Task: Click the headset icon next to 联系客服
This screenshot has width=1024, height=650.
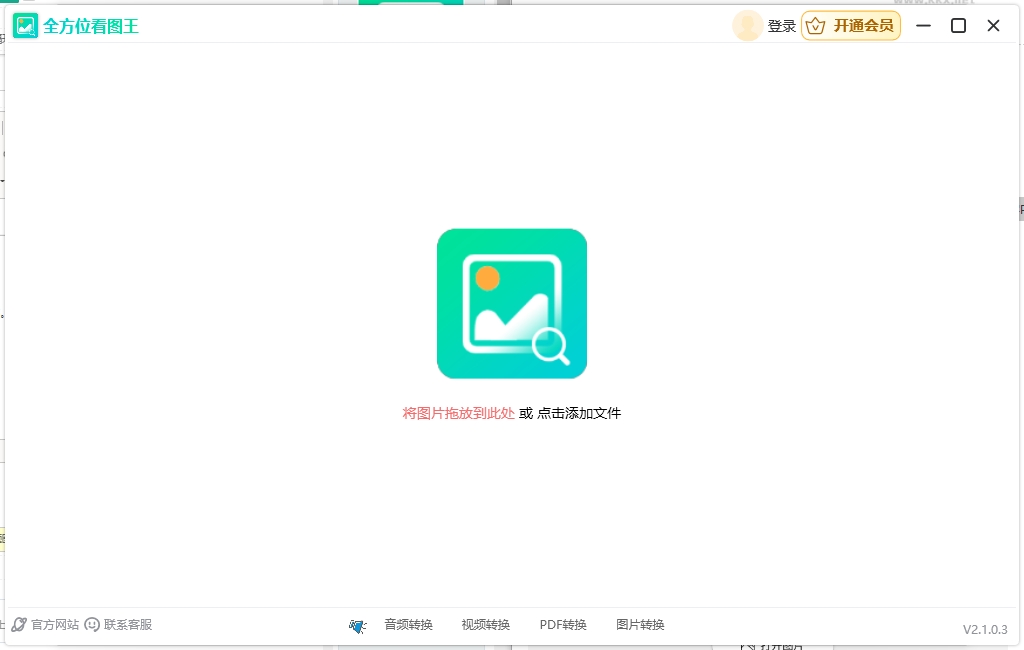Action: (91, 624)
